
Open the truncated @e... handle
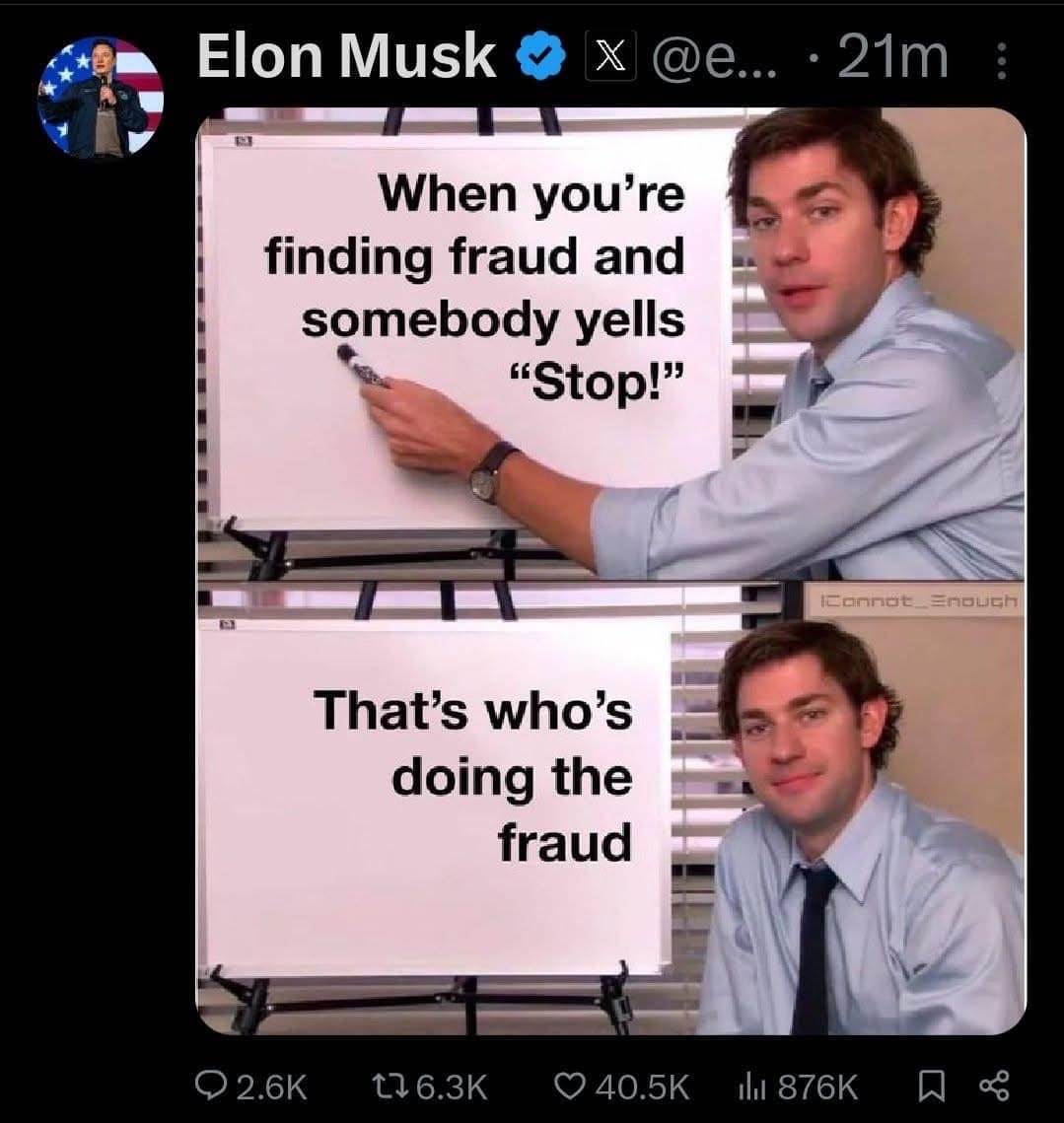(x=715, y=57)
